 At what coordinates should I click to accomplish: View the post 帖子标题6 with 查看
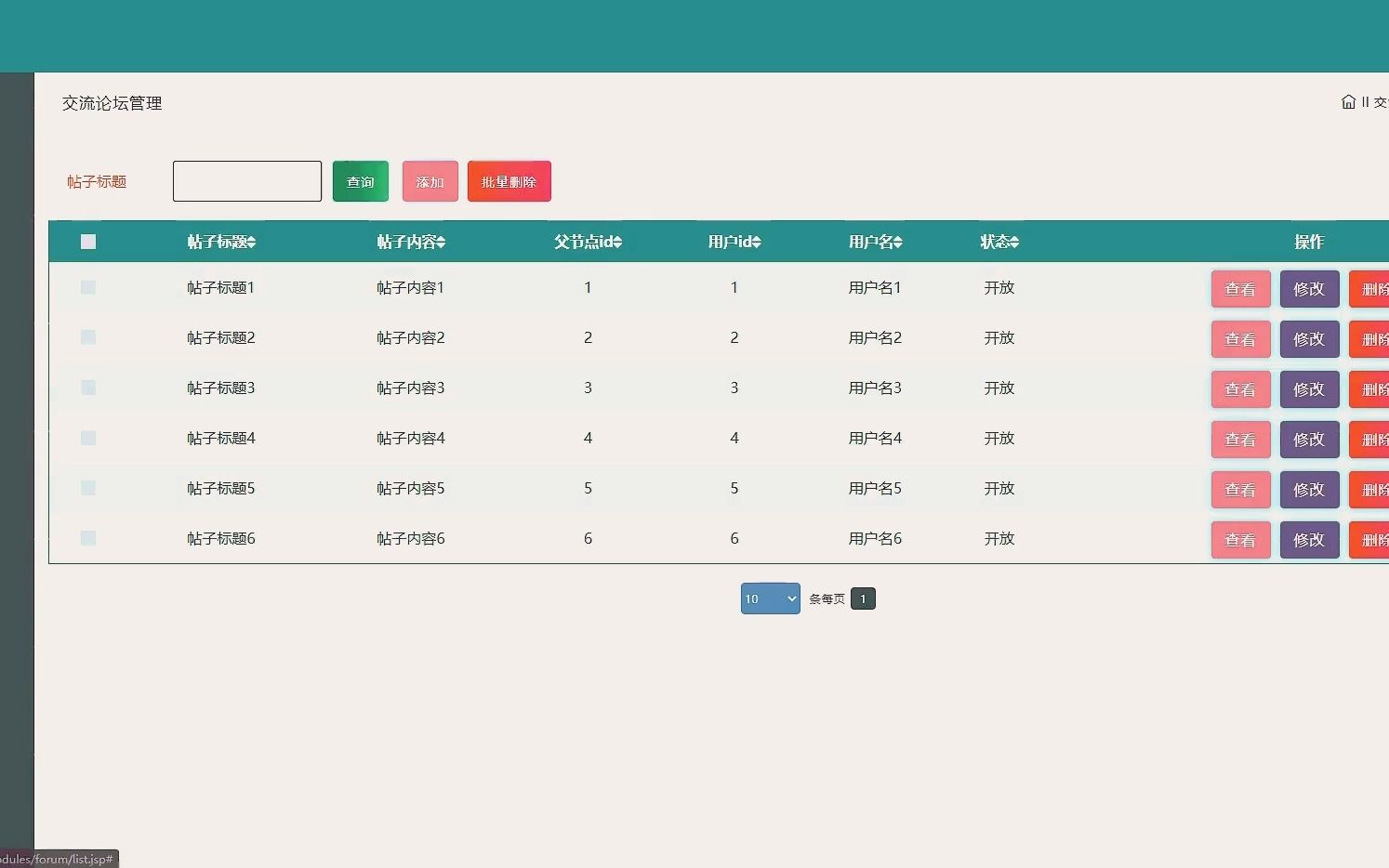(x=1241, y=540)
